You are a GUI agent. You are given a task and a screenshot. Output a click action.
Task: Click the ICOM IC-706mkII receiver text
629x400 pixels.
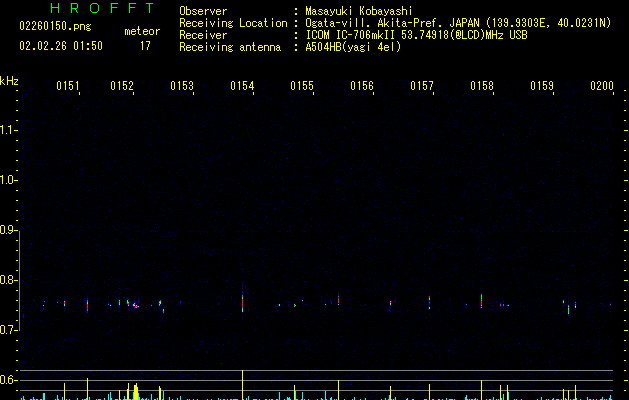point(416,35)
